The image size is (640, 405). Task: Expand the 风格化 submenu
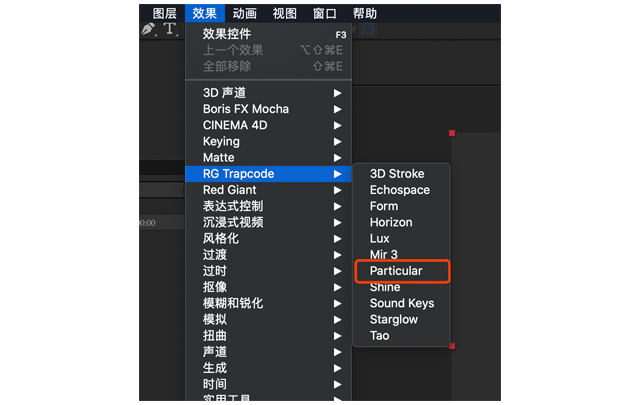[x=268, y=238]
